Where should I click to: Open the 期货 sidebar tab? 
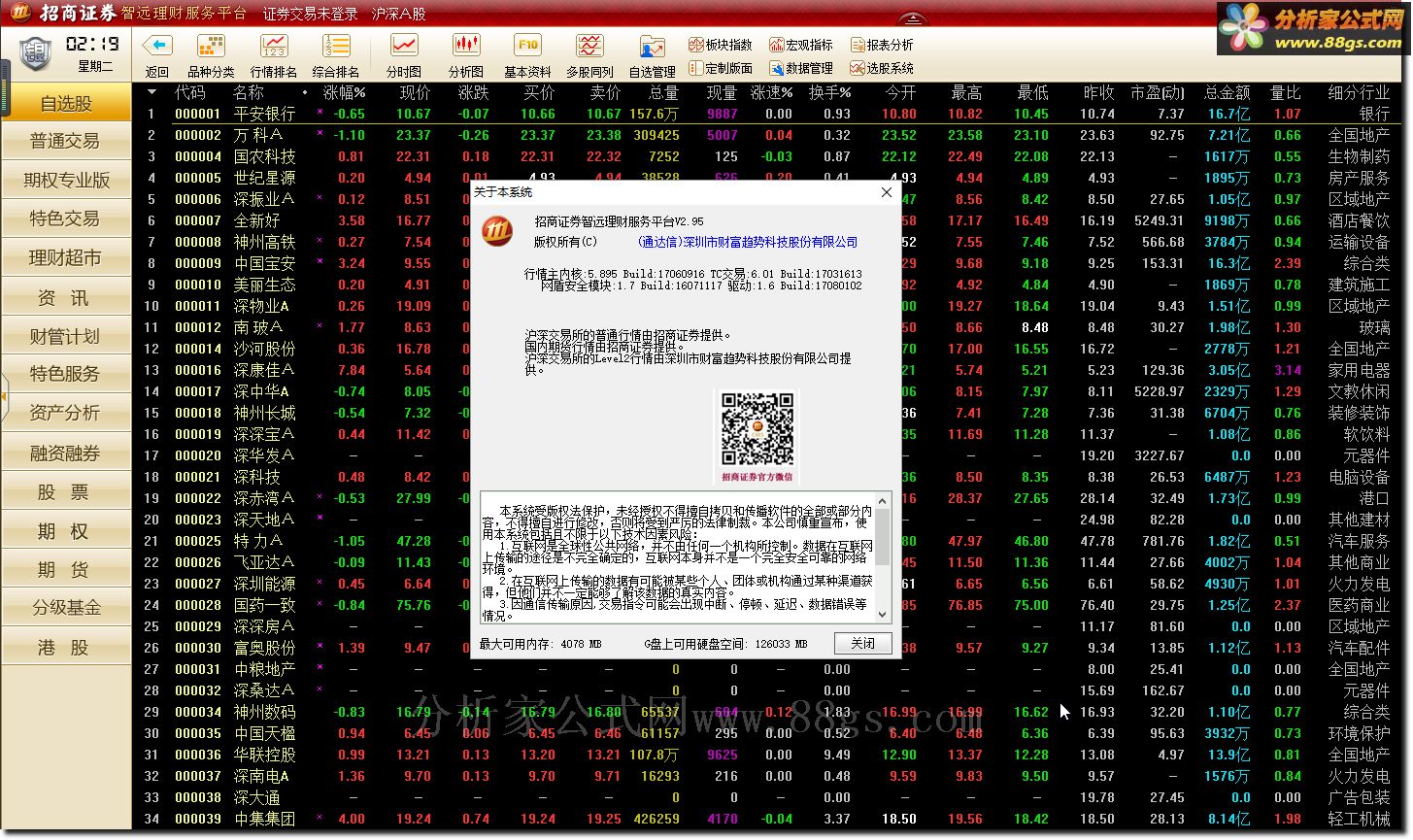point(66,569)
